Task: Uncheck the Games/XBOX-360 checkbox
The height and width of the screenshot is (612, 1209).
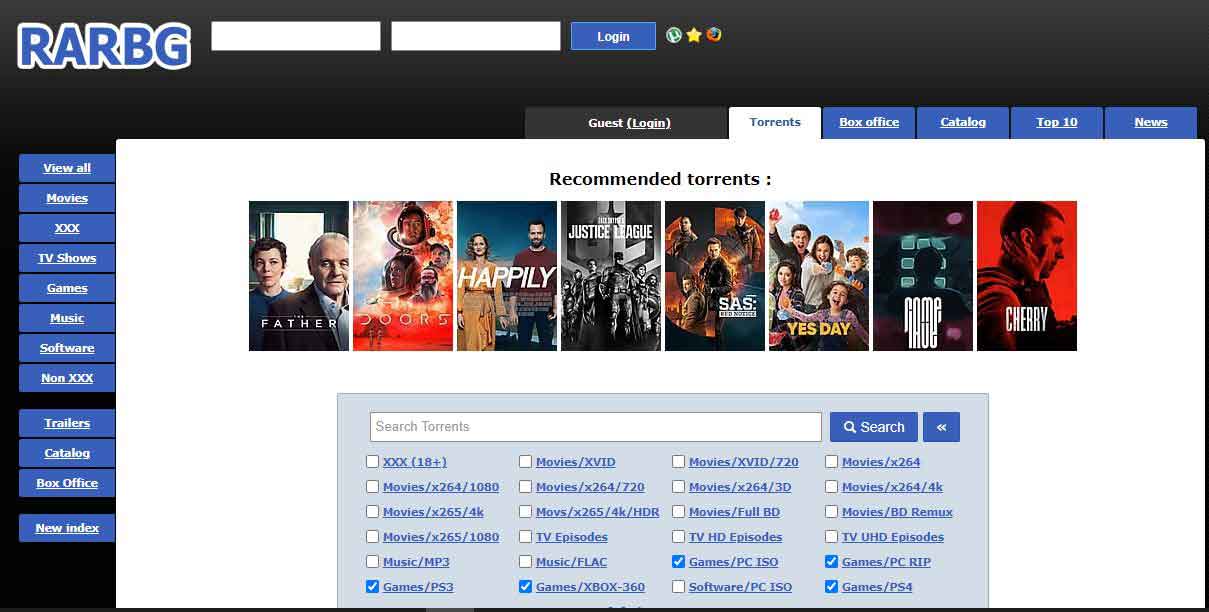Action: tap(525, 587)
